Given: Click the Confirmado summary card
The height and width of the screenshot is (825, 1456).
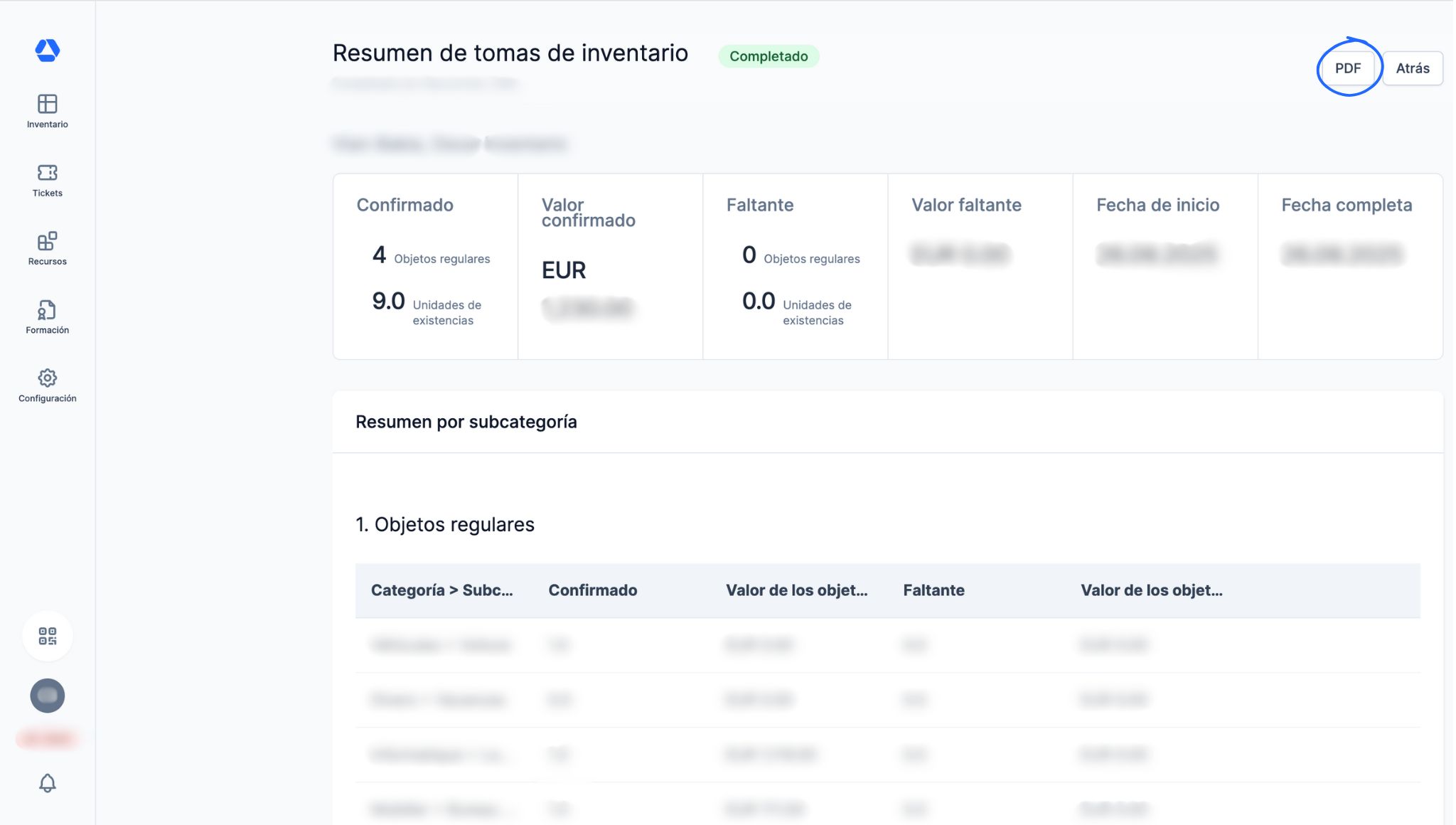Looking at the screenshot, I should 425,267.
